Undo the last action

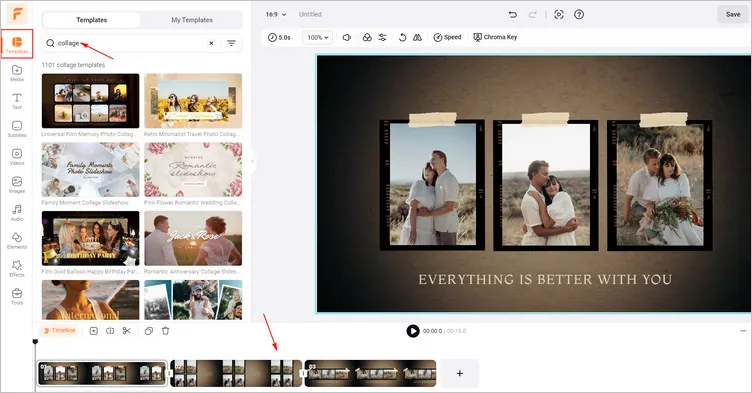tap(513, 14)
